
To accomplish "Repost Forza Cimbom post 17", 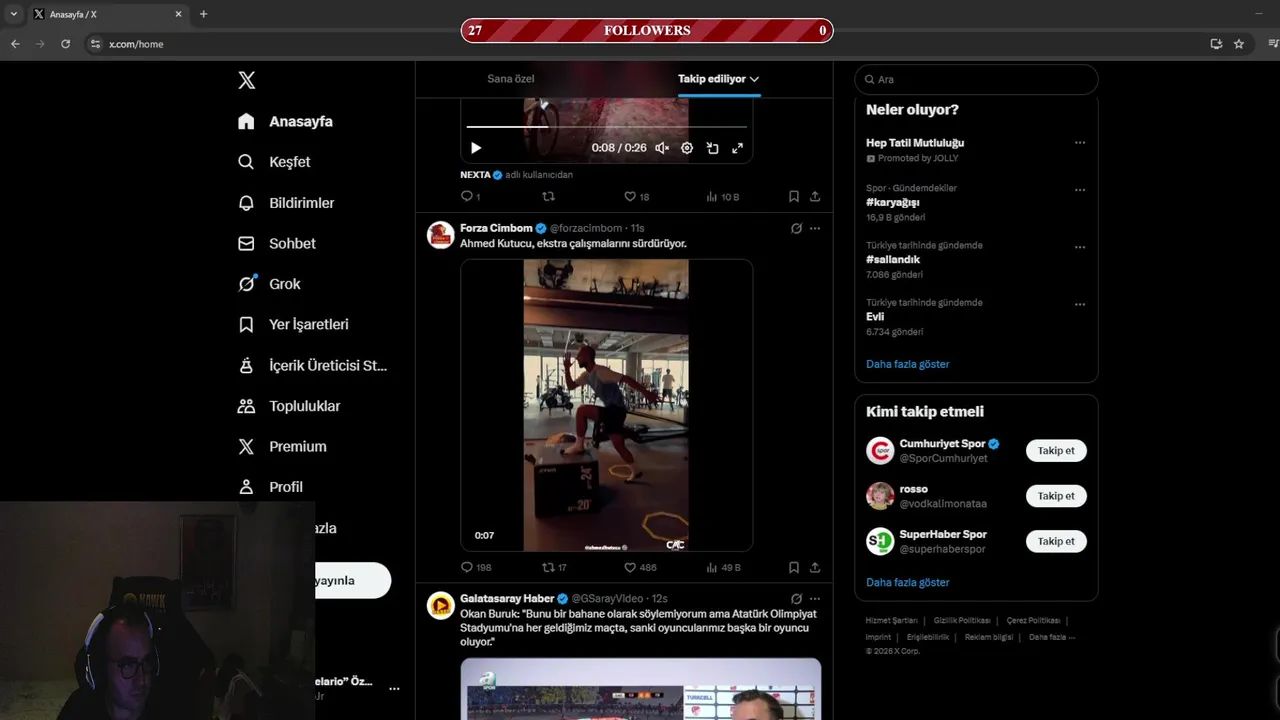I will click(x=554, y=567).
